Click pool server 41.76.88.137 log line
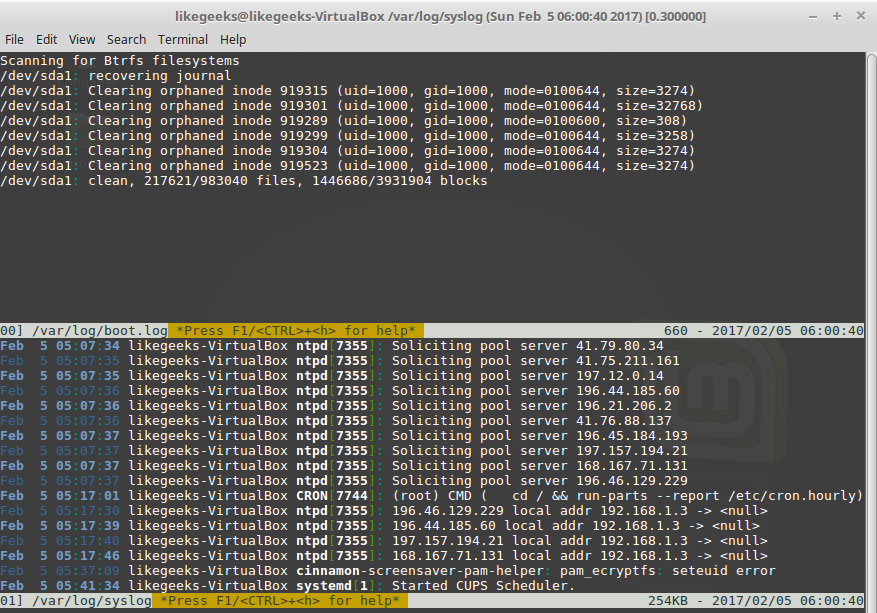 point(336,421)
